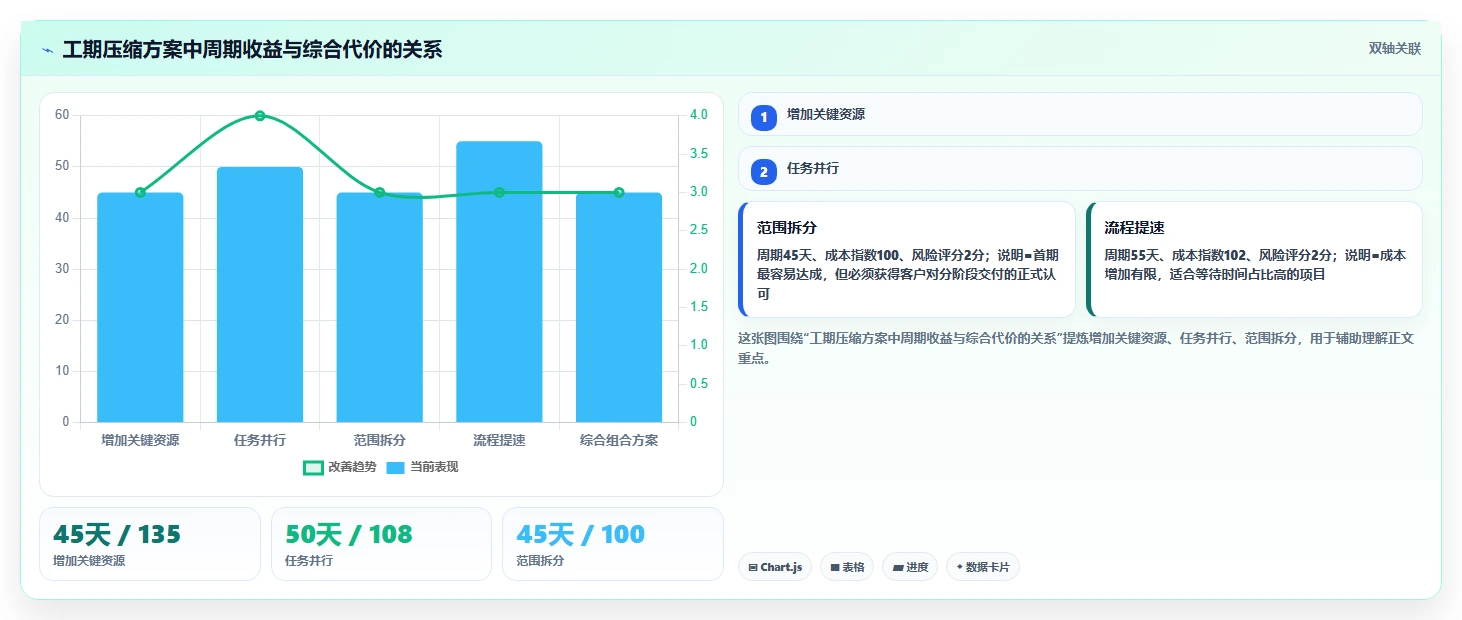Click the 综合组合方案 bar in the chart
The width and height of the screenshot is (1462, 620).
click(619, 307)
